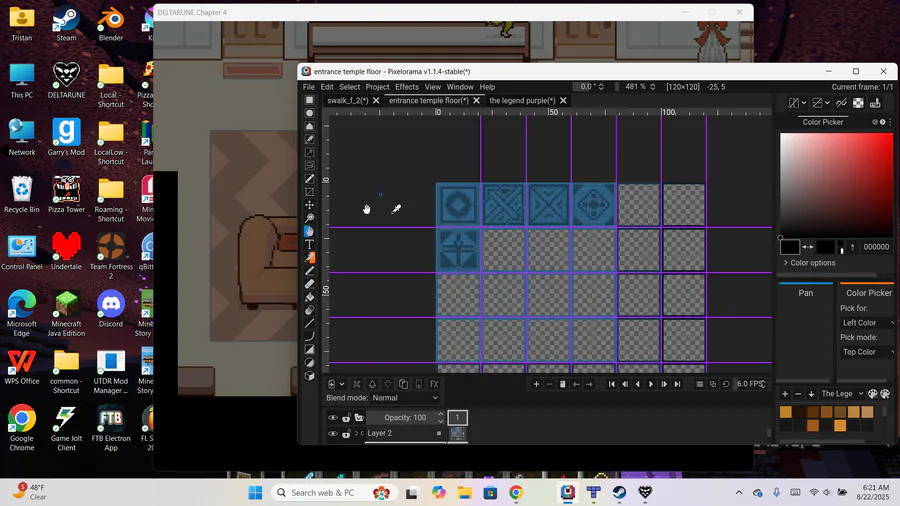Toggle the lock-all-layers icon in header
The image size is (900, 506).
tap(346, 418)
